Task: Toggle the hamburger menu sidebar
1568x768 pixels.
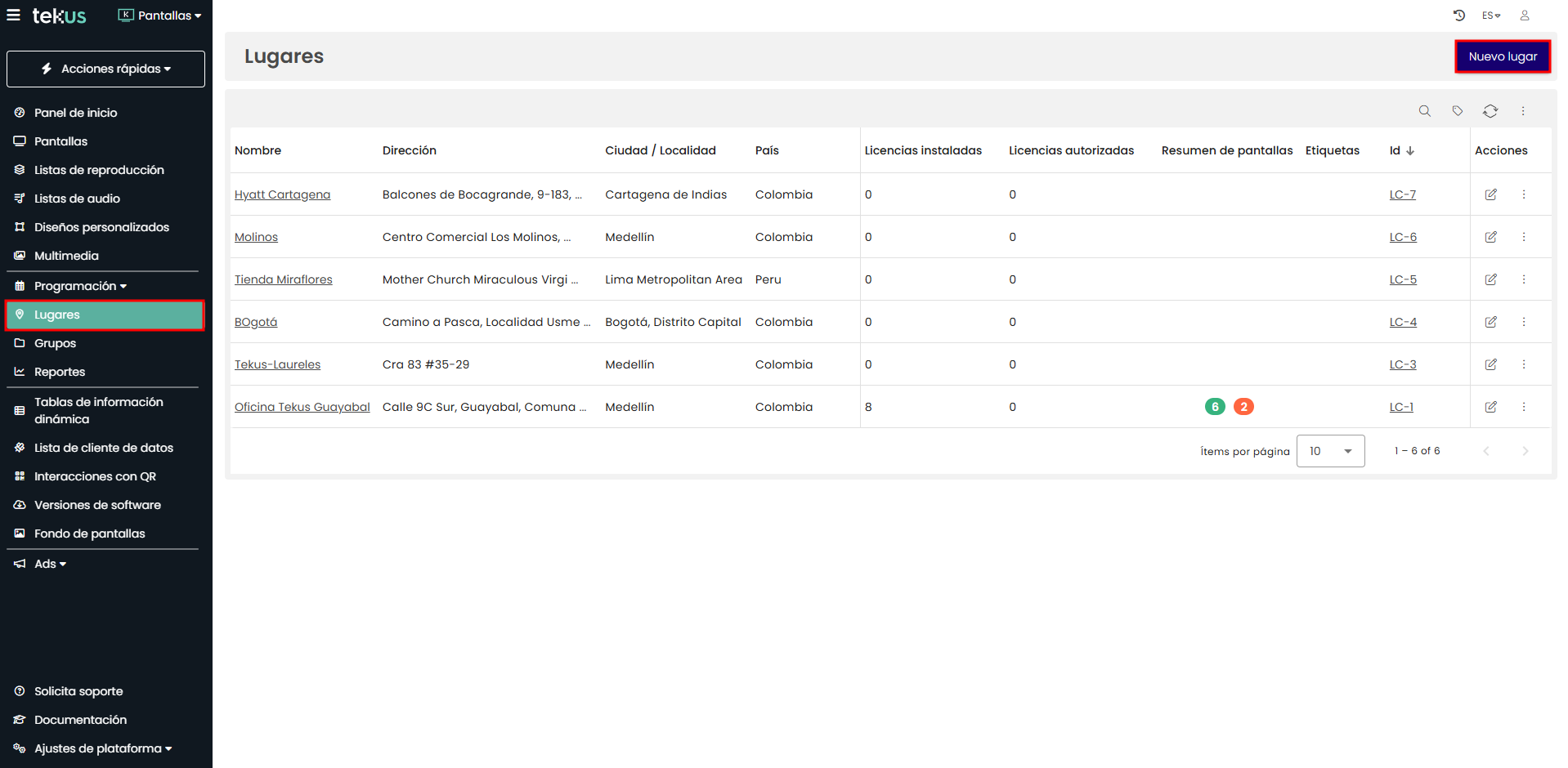Action: [x=13, y=16]
